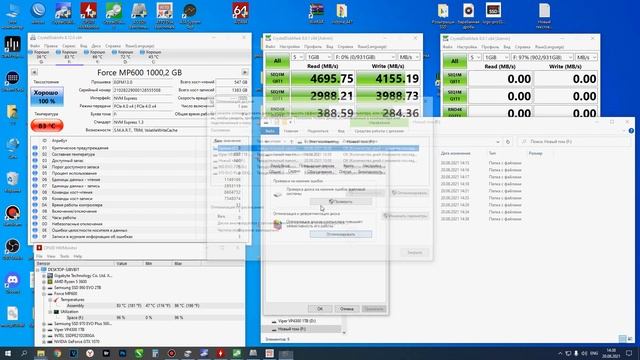The width and height of the screenshot is (640, 360).
Task: Open Справка menu in CrystalDiskInfo
Action: tap(113, 46)
